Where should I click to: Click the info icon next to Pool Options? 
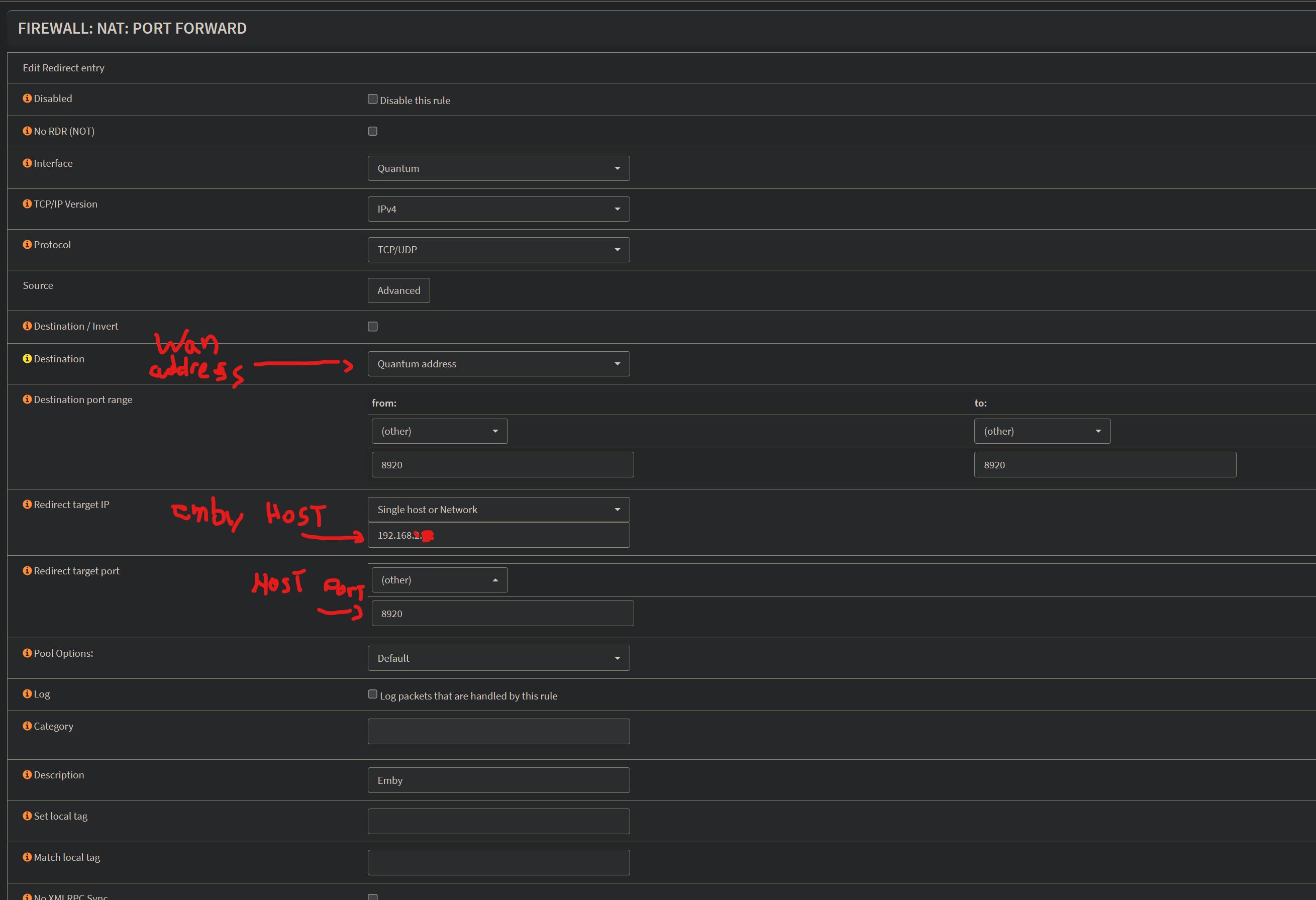[x=27, y=653]
